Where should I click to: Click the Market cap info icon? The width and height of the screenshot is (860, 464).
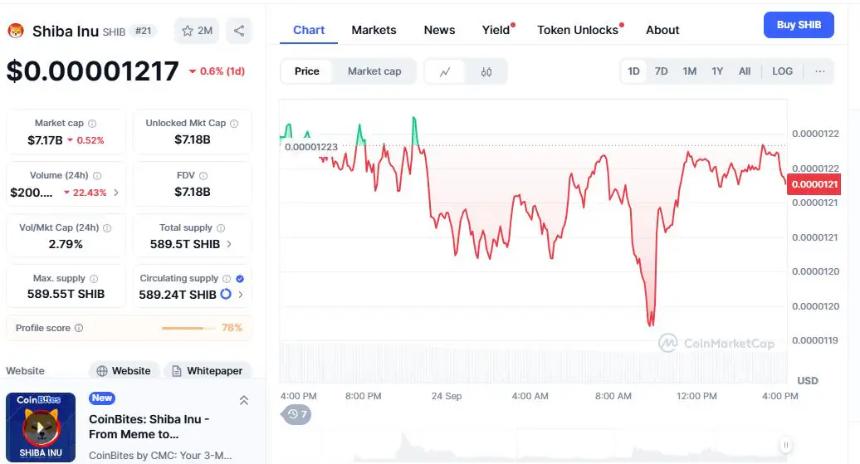(x=92, y=123)
